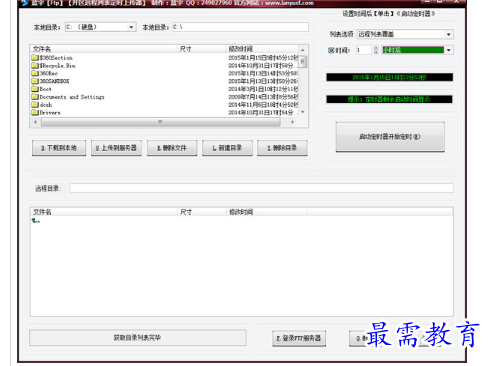Click the 360Rec folder icon

coord(35,73)
